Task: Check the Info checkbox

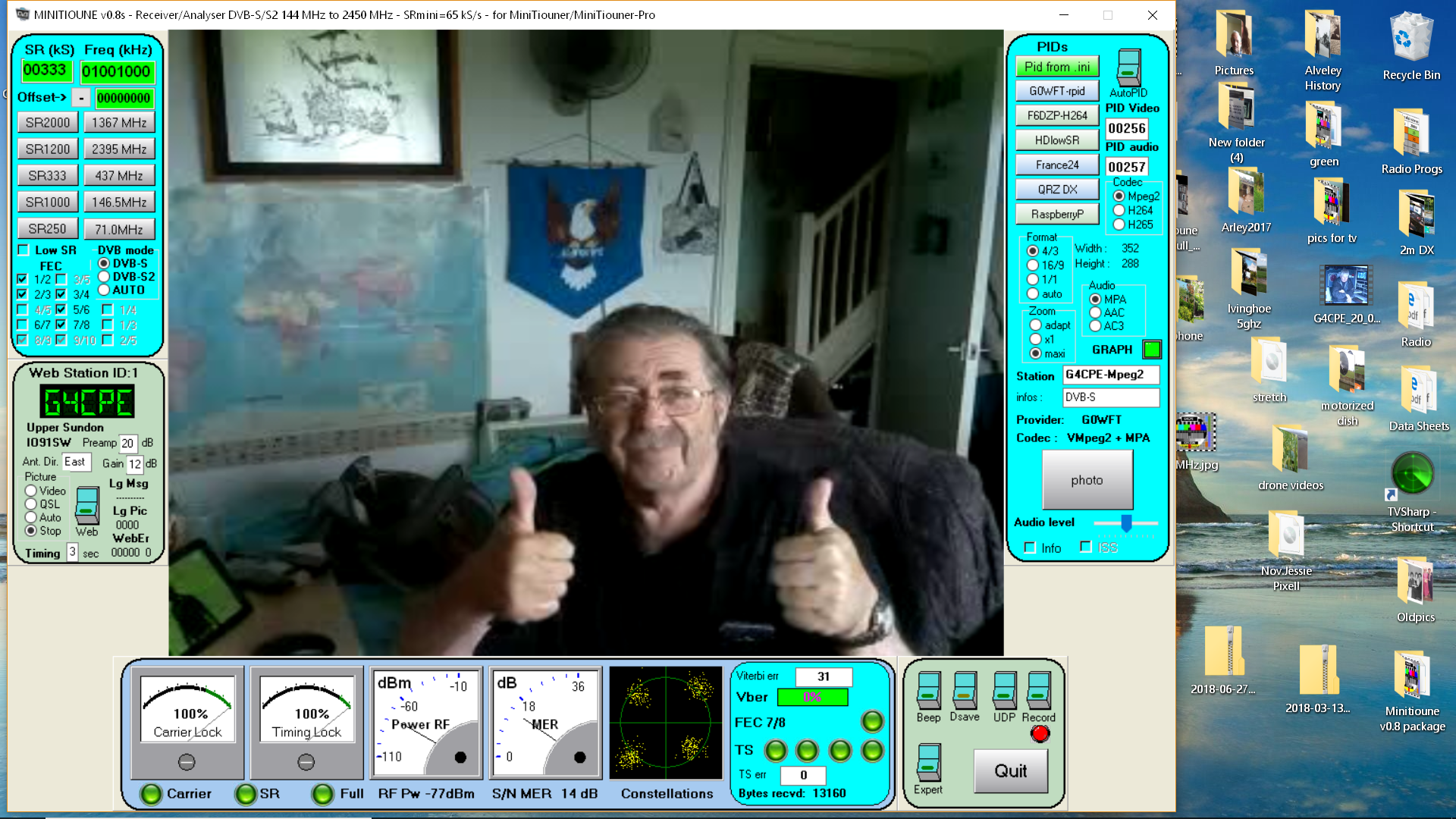Action: pos(1030,548)
